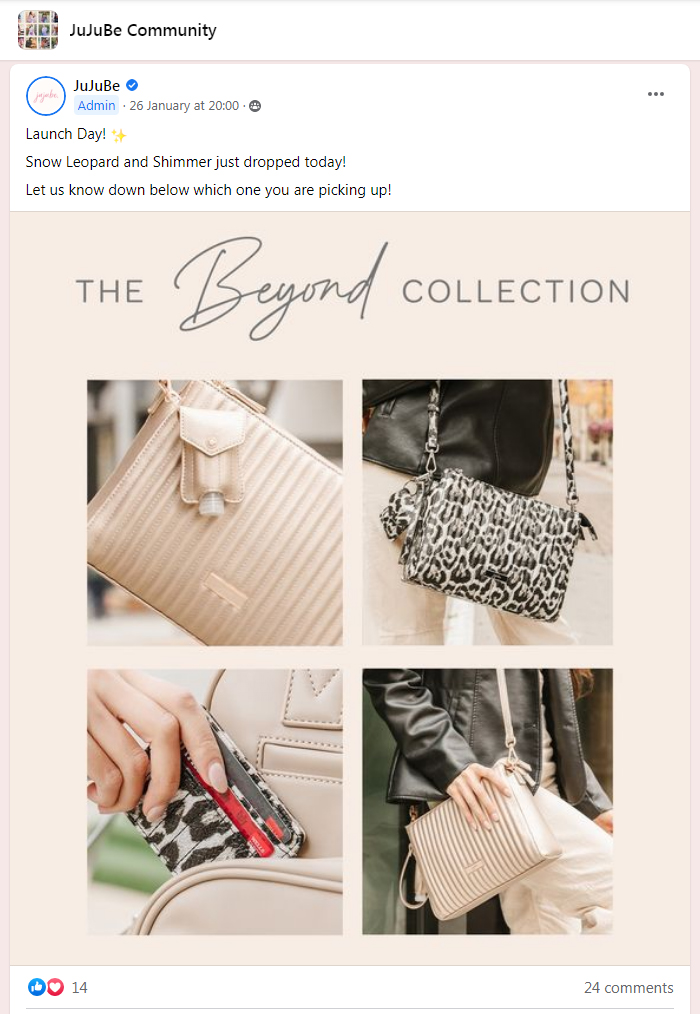Image resolution: width=700 pixels, height=1014 pixels.
Task: Open the leopard card holder photo
Action: [215, 802]
